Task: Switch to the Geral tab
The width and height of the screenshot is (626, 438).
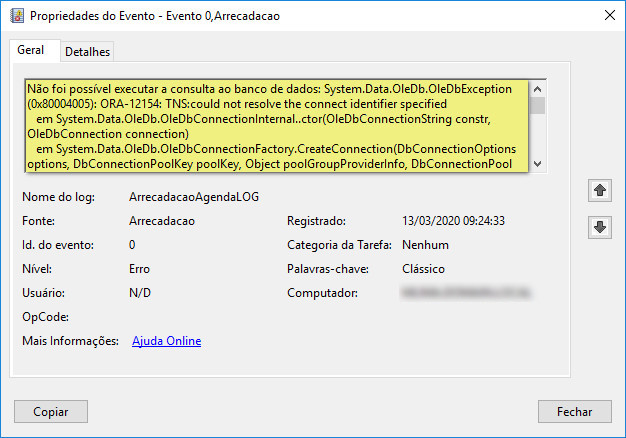Action: [31, 50]
